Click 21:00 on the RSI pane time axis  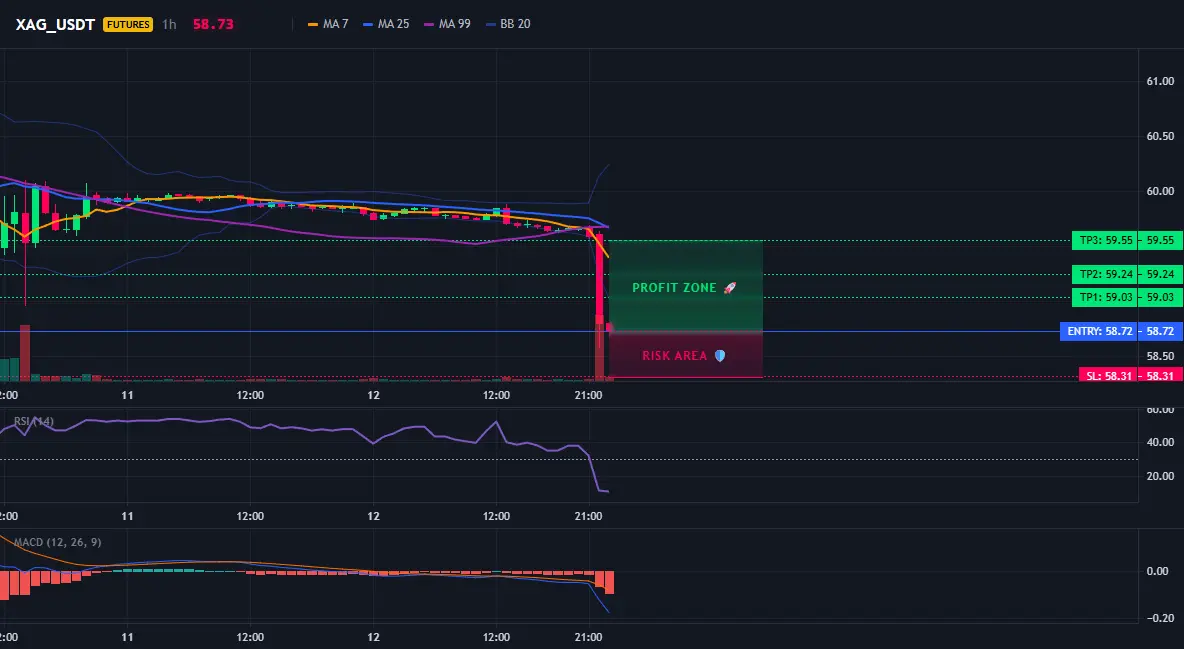pos(588,516)
